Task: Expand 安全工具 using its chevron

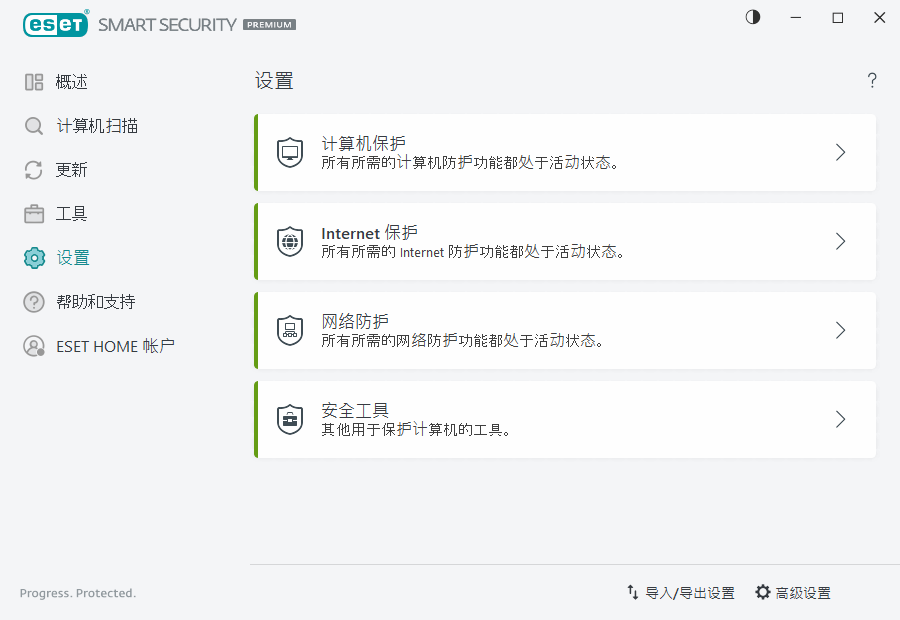Action: pyautogui.click(x=840, y=419)
